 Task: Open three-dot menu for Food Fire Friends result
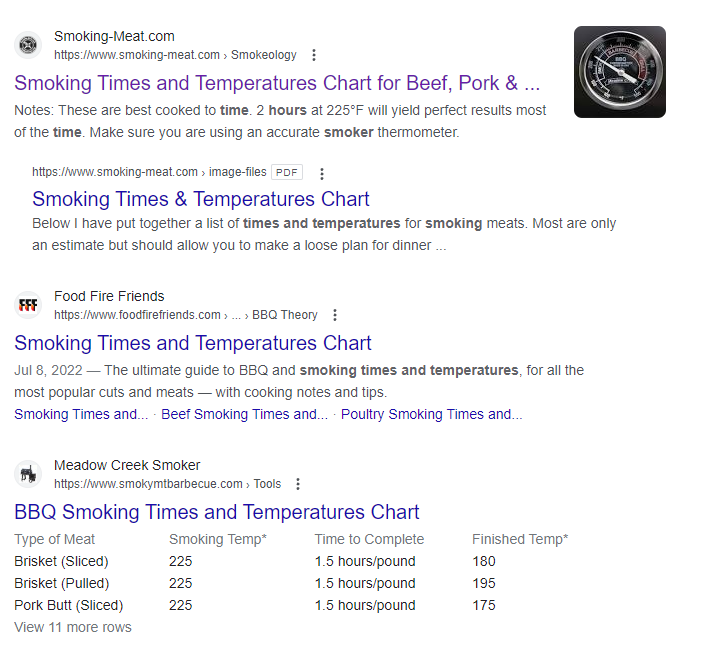[335, 315]
